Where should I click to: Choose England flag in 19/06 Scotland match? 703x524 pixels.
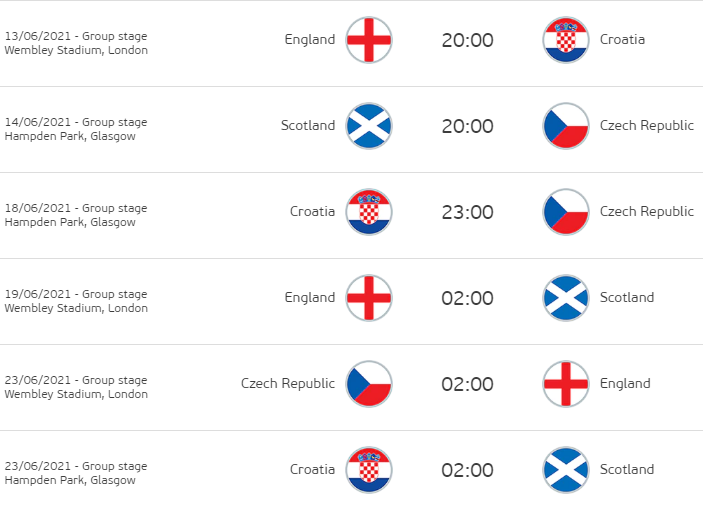point(368,298)
